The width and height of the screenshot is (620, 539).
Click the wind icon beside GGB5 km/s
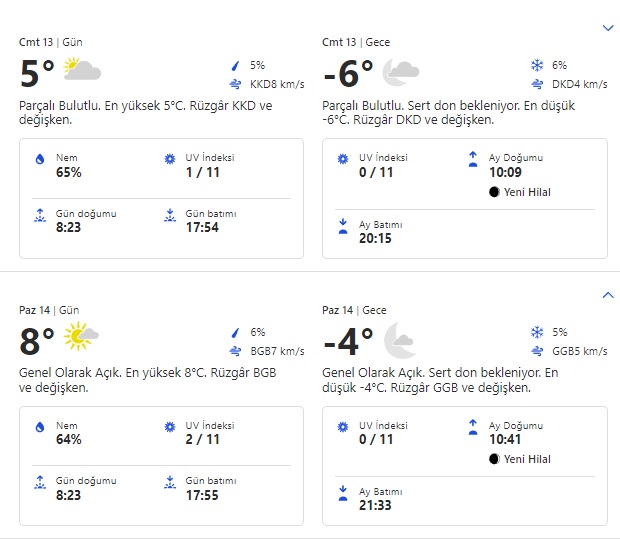tap(537, 351)
